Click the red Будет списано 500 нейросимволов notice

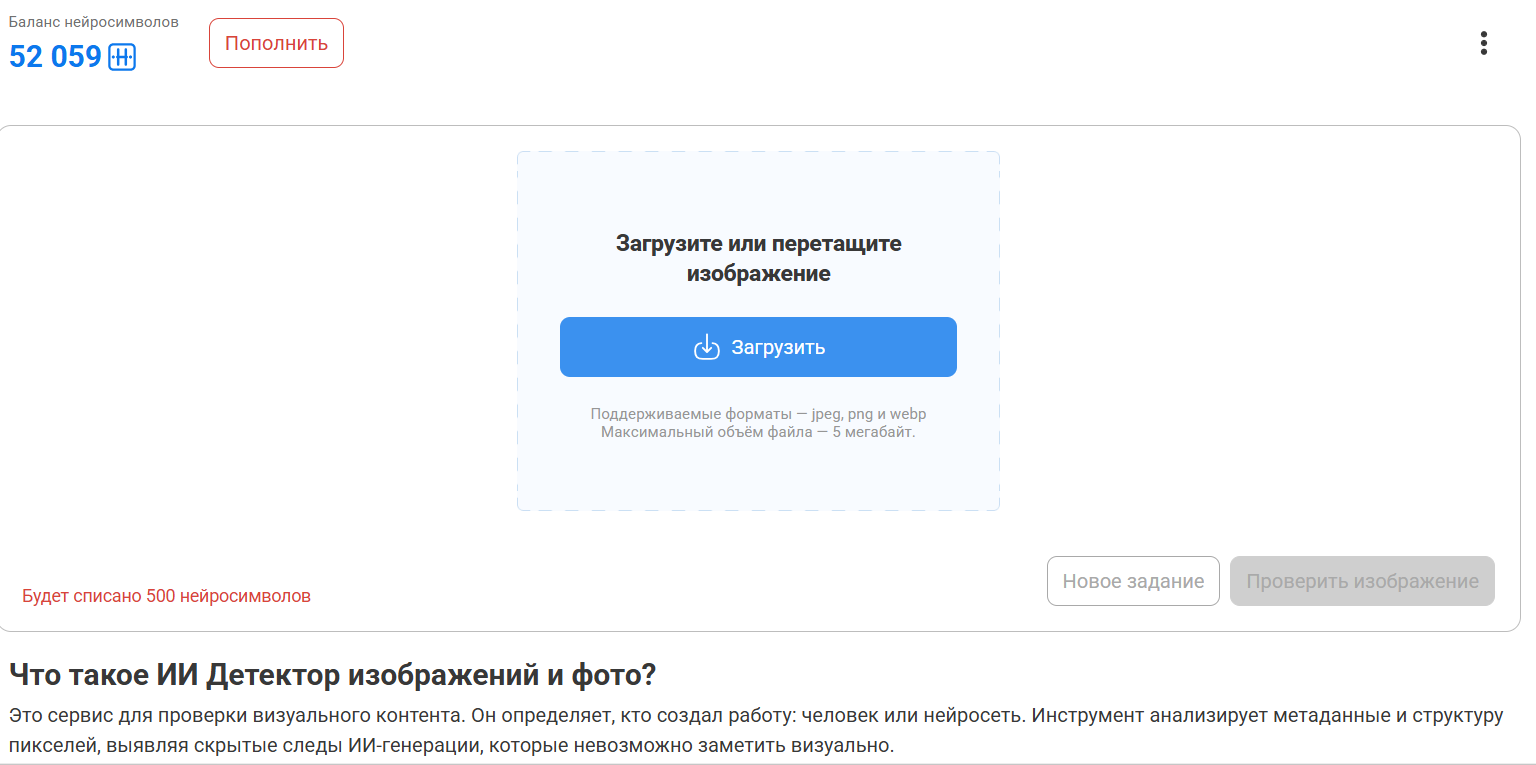coord(166,596)
